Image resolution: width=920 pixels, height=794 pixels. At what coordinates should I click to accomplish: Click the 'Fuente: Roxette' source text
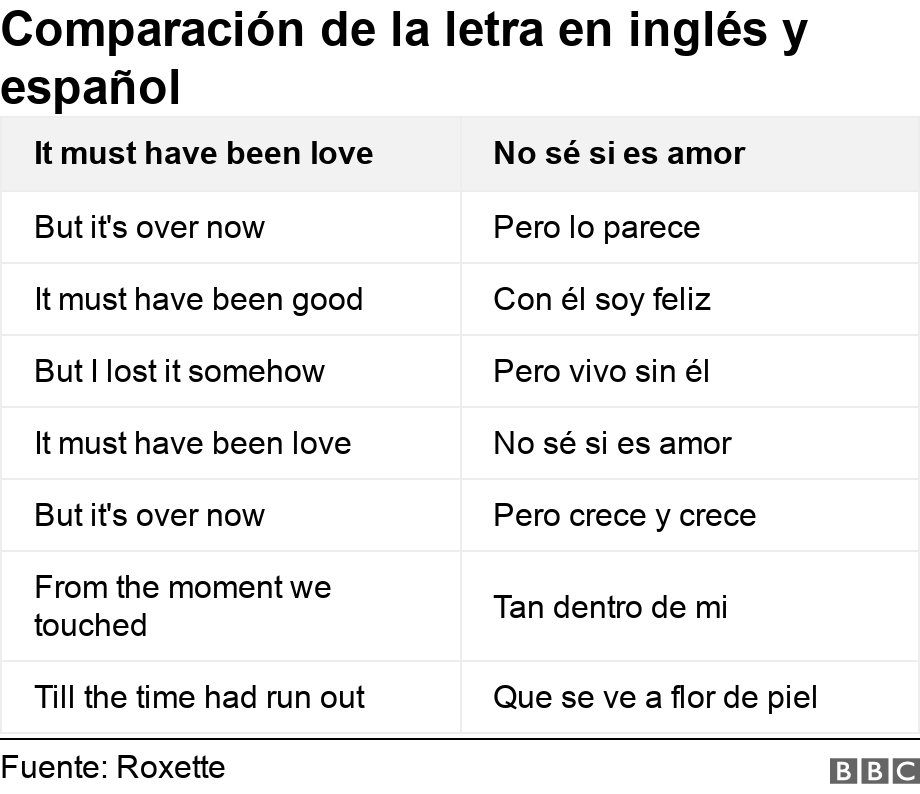pyautogui.click(x=113, y=768)
